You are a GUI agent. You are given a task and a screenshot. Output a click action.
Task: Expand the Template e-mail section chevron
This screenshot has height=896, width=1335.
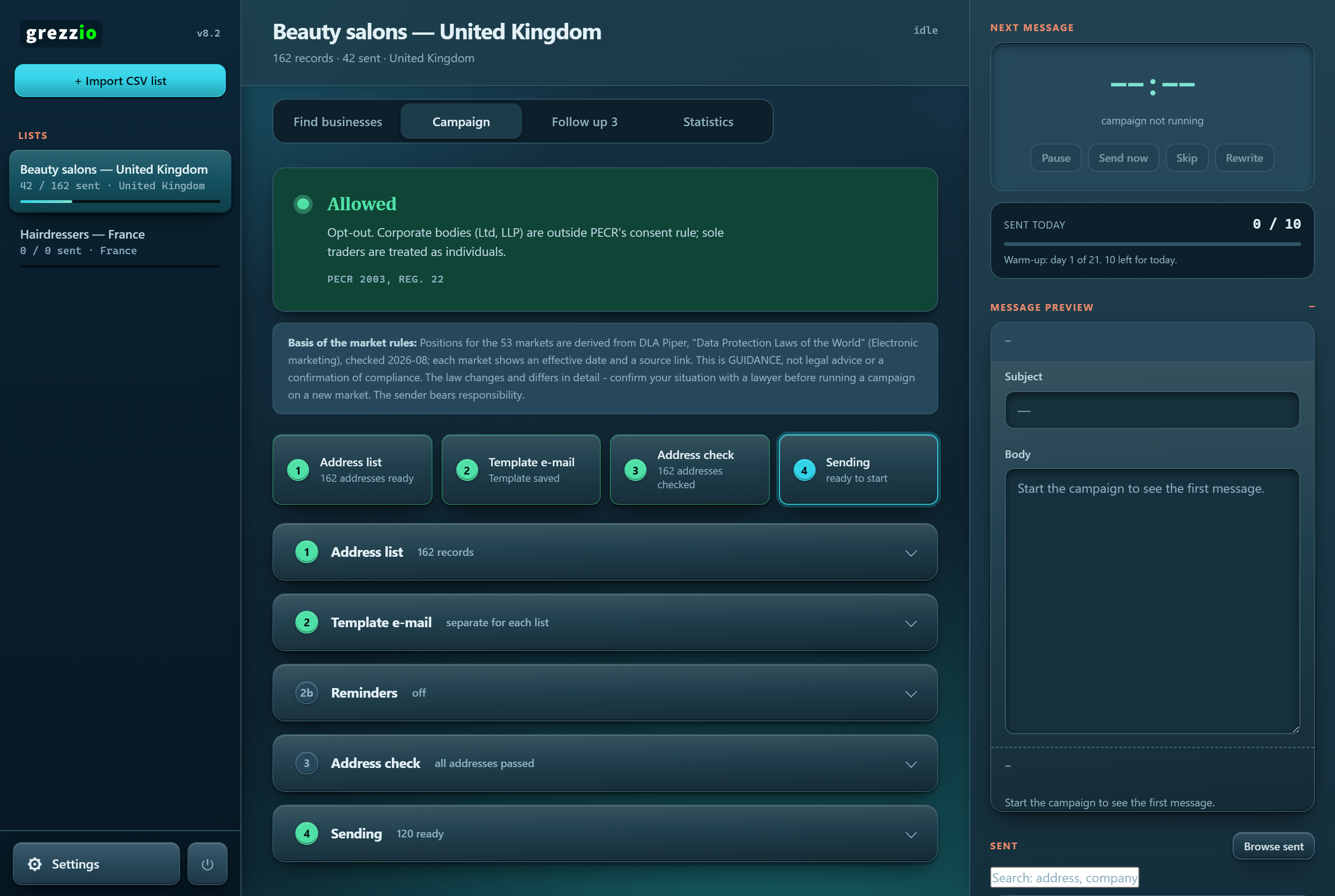[911, 624]
